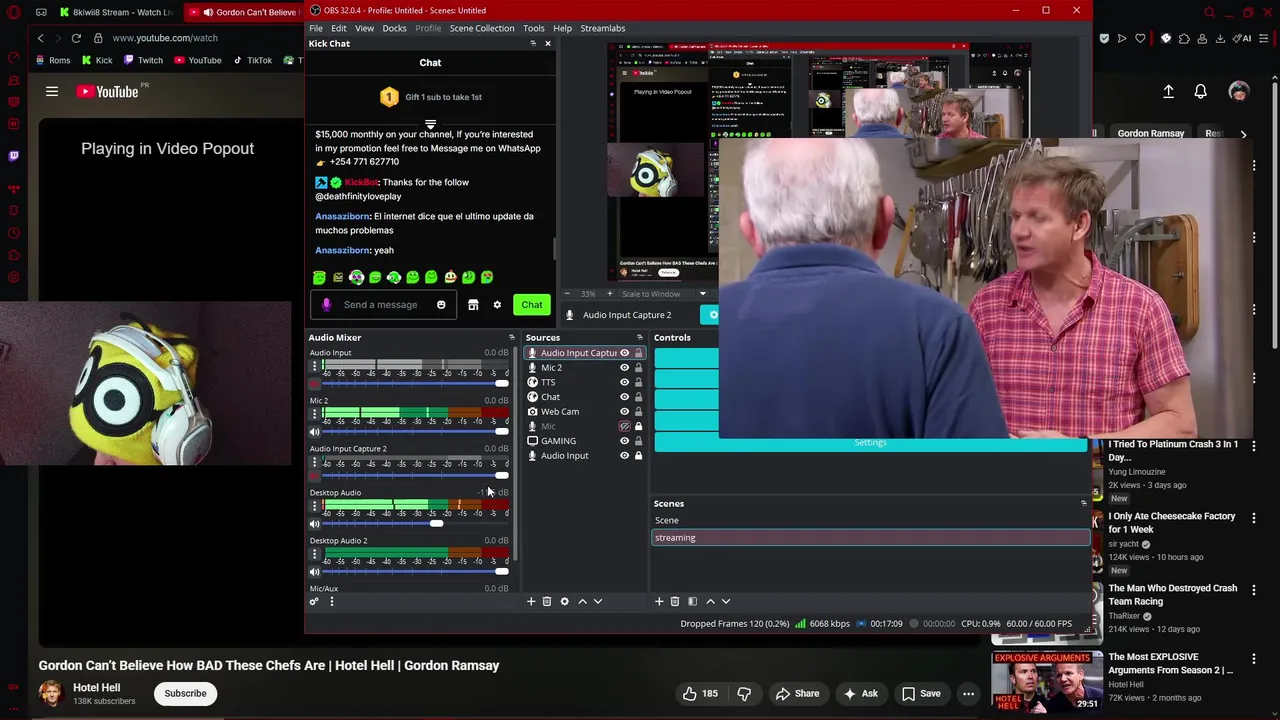Open Audio Mixer three-dot menu at bottom
The width and height of the screenshot is (1280, 720).
tap(332, 601)
